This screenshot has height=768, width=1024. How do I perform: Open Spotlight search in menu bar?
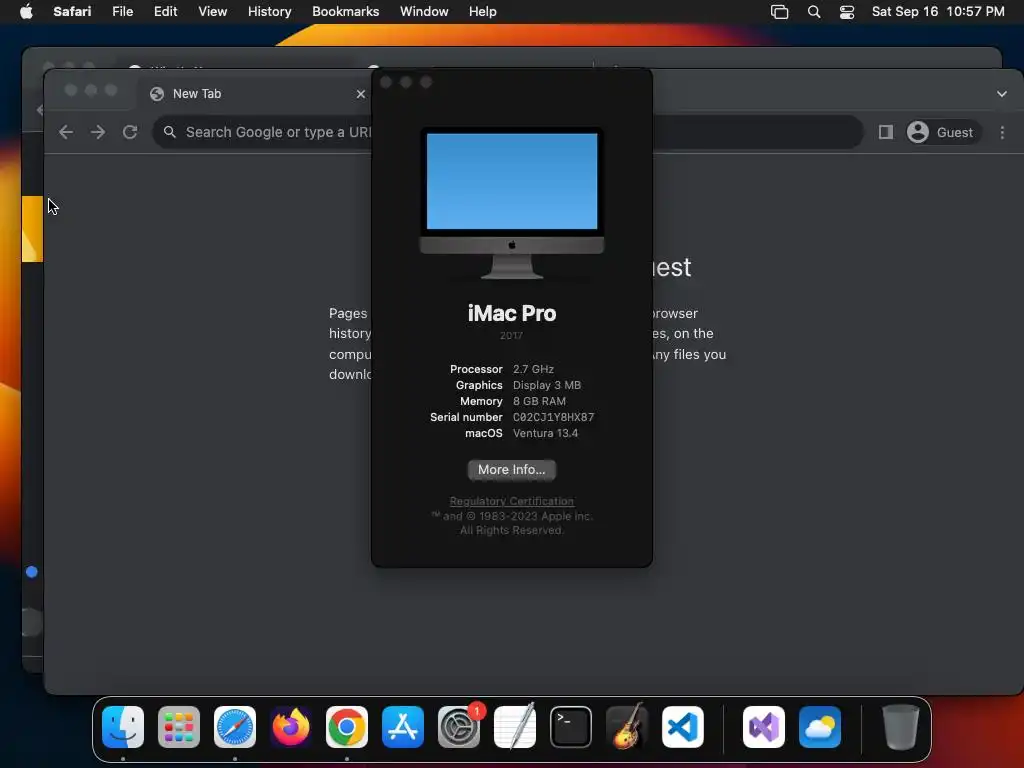point(814,12)
